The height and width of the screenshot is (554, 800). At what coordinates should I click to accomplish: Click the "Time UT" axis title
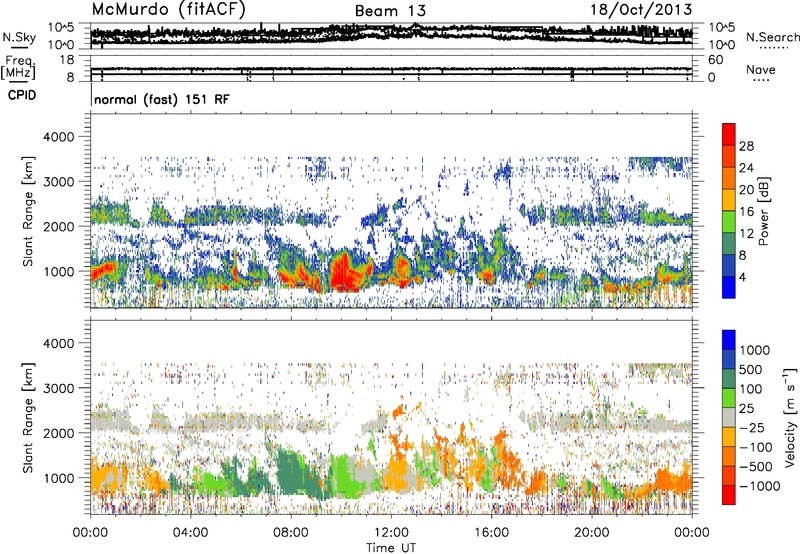[x=391, y=548]
